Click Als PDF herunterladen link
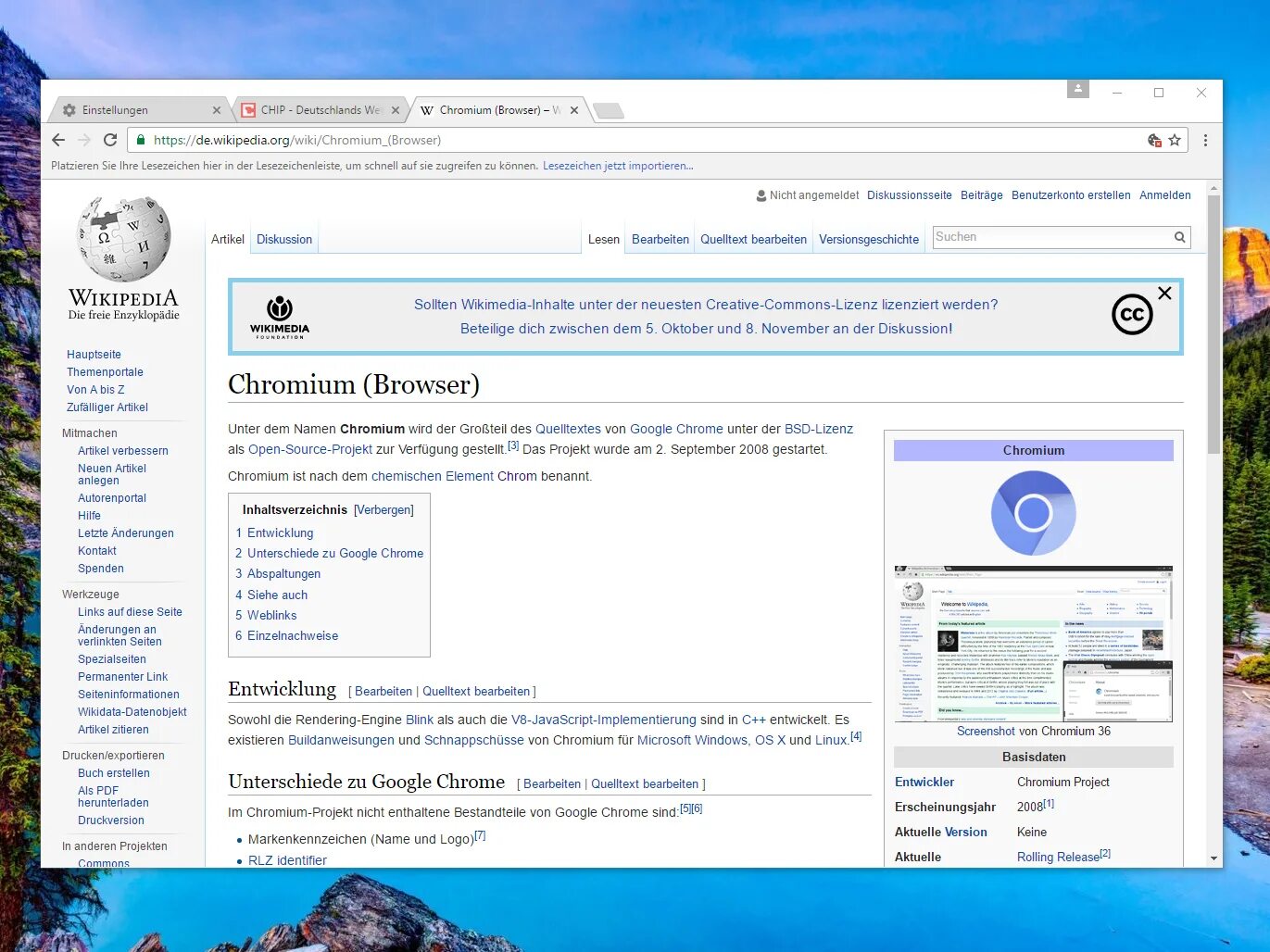The image size is (1270, 952). pyautogui.click(x=113, y=796)
